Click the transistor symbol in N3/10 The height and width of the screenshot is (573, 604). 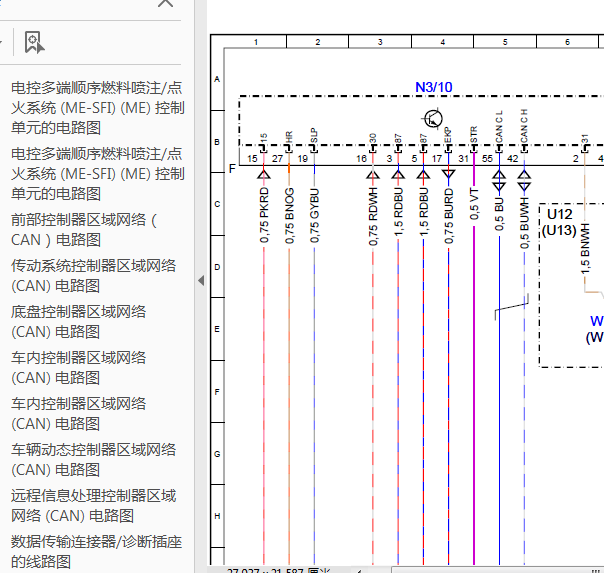tap(433, 119)
